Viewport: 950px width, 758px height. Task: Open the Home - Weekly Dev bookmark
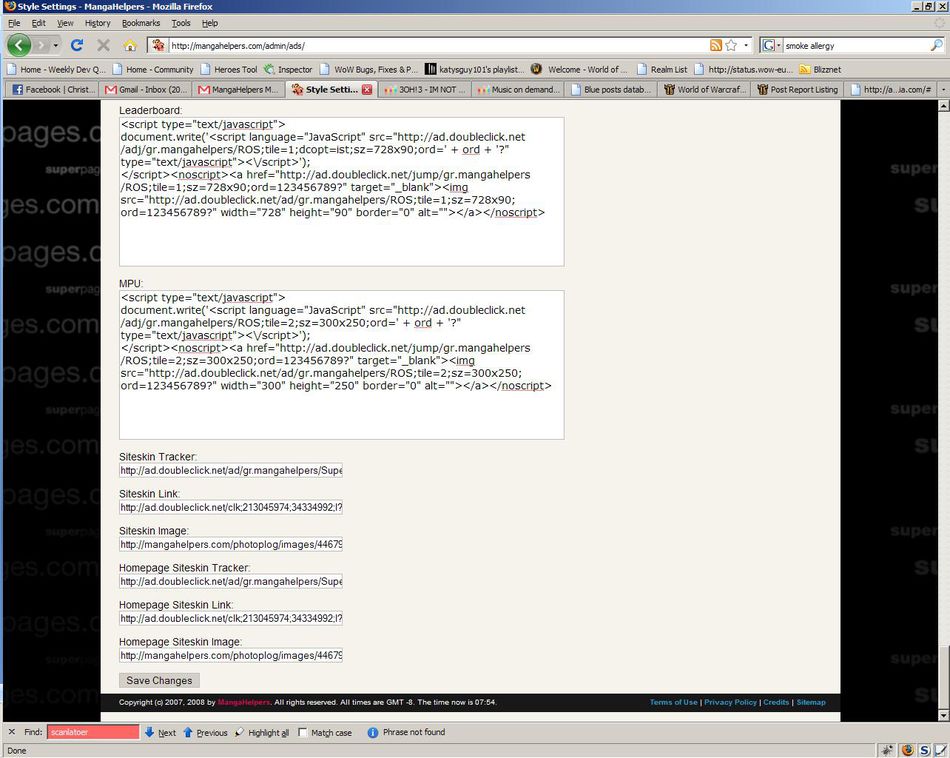click(56, 70)
